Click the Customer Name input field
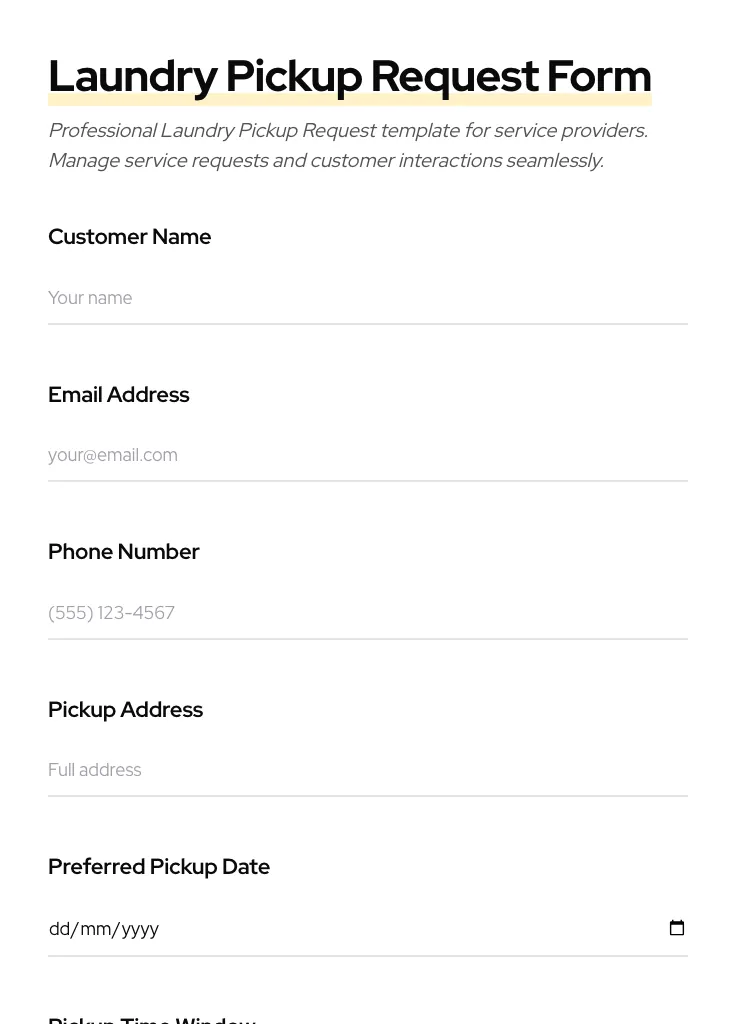Viewport: 736px width, 1024px height. tap(368, 298)
